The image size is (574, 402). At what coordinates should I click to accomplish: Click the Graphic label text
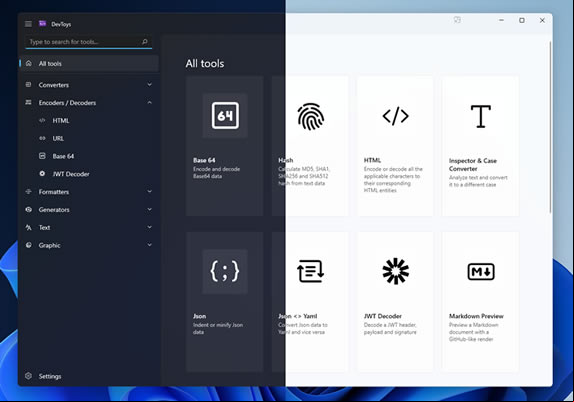point(49,245)
